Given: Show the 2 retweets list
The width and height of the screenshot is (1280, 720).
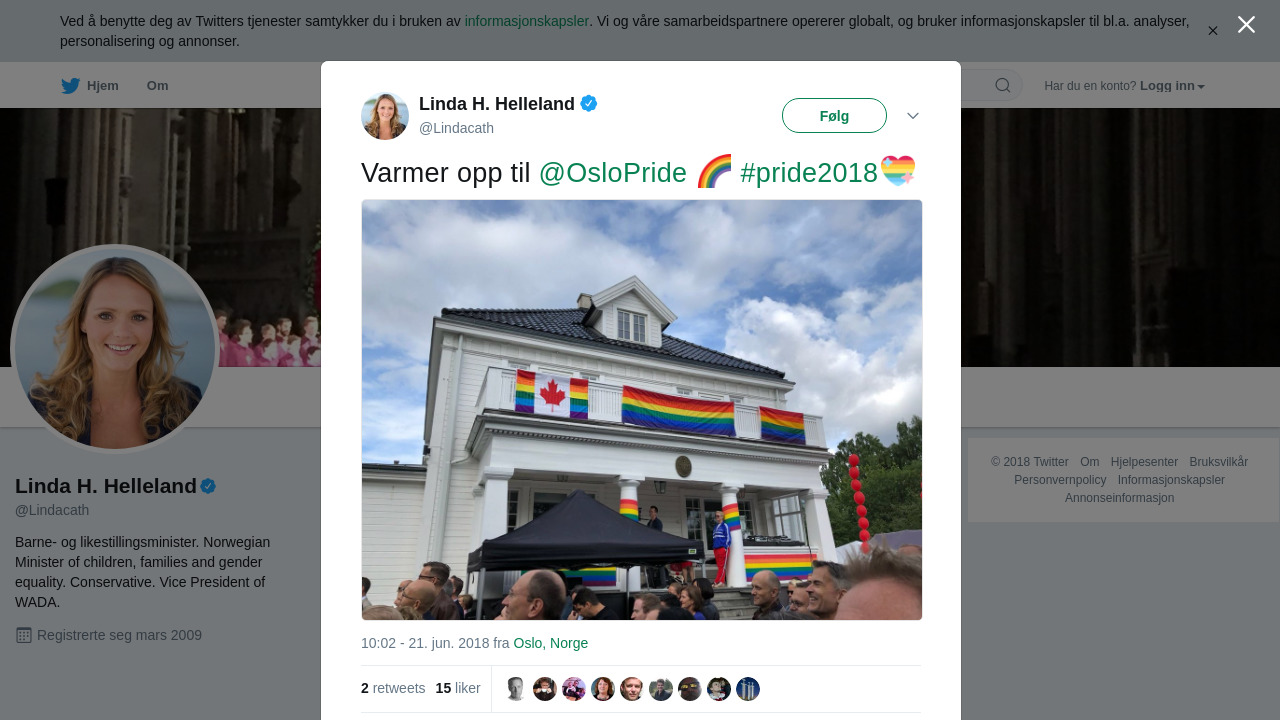Looking at the screenshot, I should pos(393,688).
